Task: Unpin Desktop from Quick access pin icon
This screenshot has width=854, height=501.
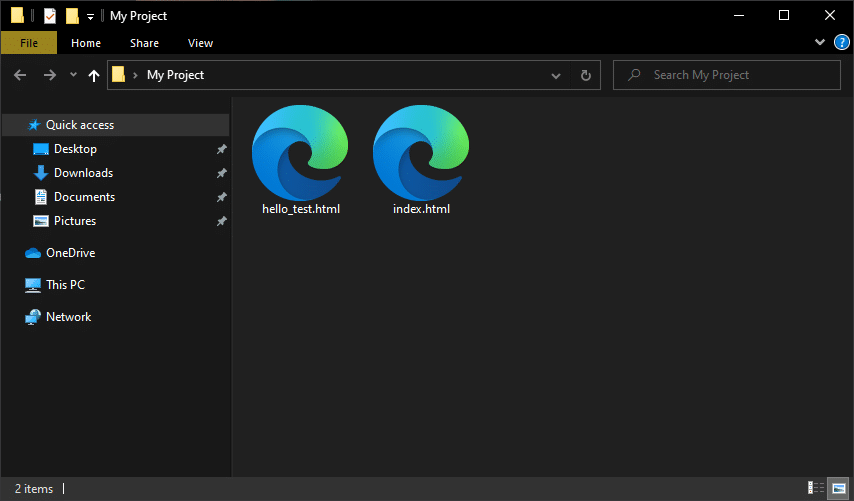Action: [222, 149]
